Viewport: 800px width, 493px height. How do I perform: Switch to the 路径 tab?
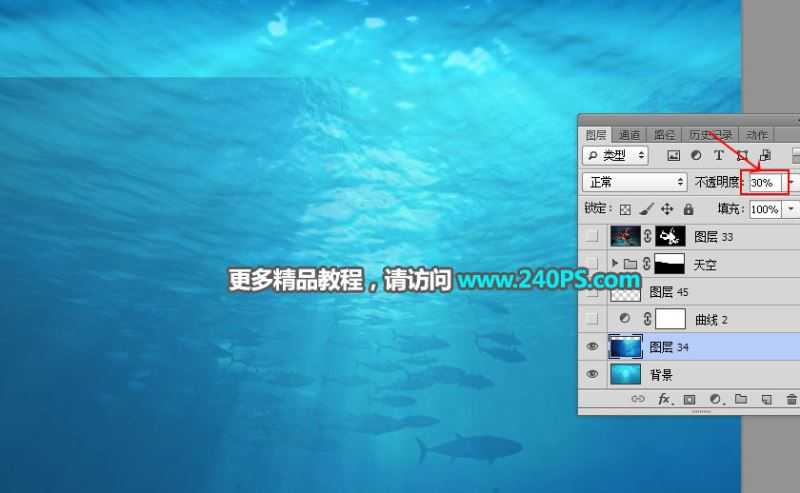[664, 135]
